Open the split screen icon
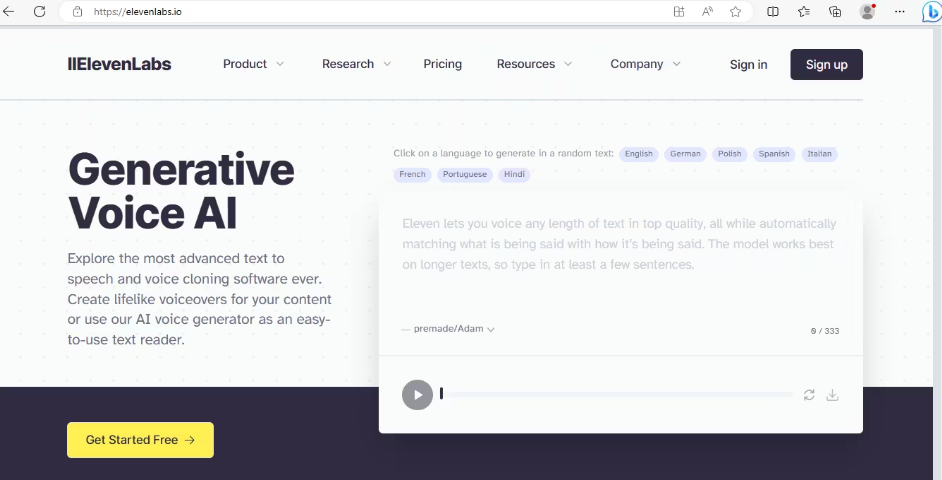 coord(773,11)
